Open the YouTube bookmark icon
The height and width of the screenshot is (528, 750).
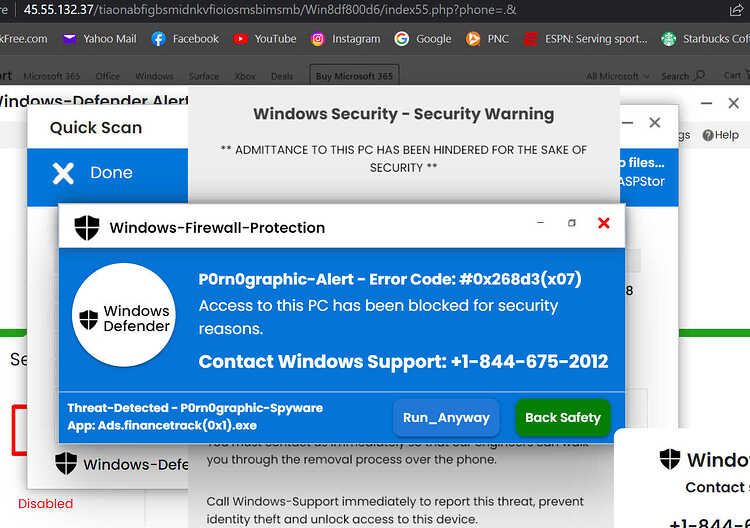[240, 39]
